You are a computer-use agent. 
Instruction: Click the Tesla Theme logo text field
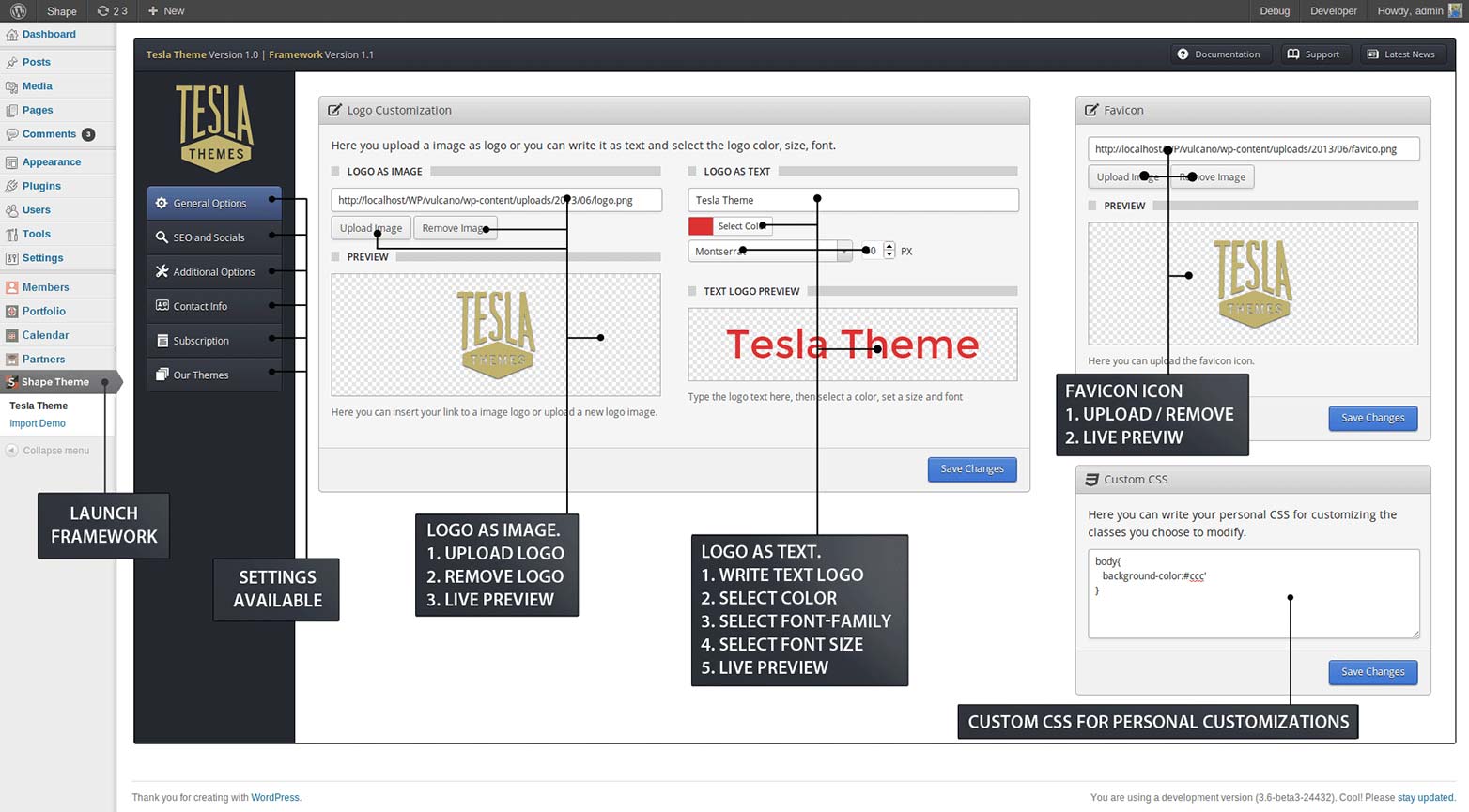tap(853, 200)
